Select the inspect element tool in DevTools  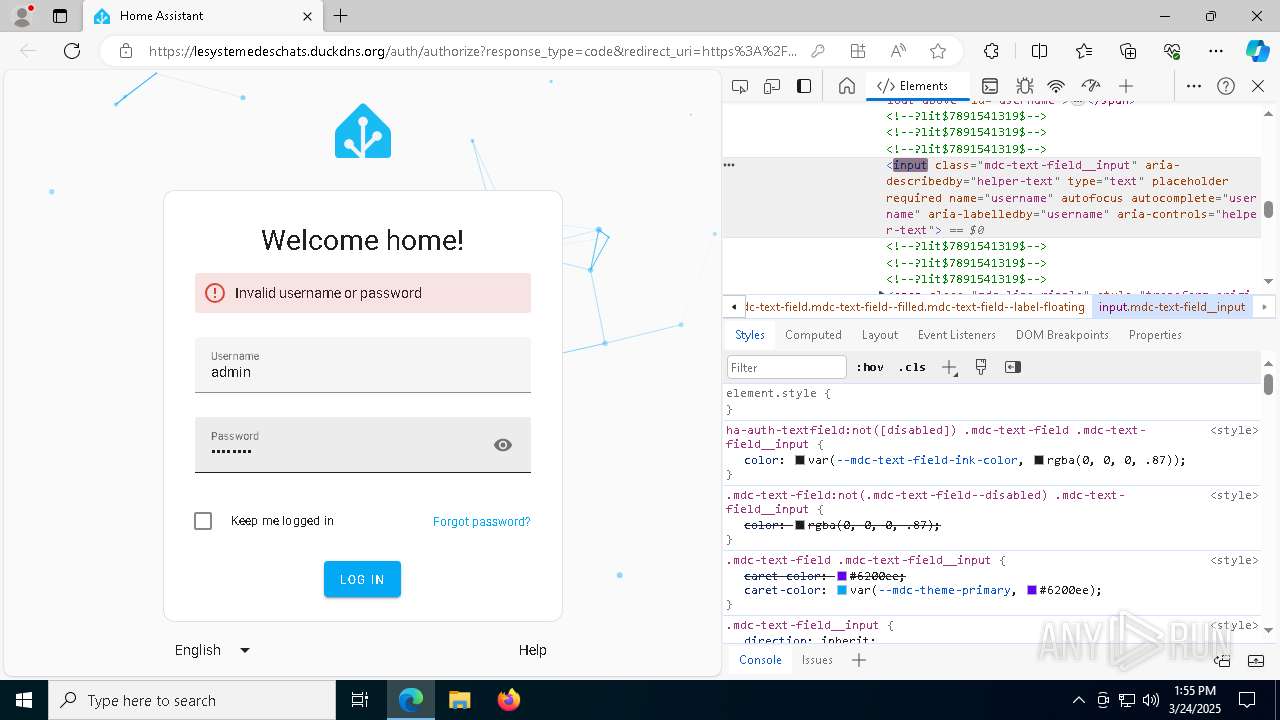click(740, 86)
